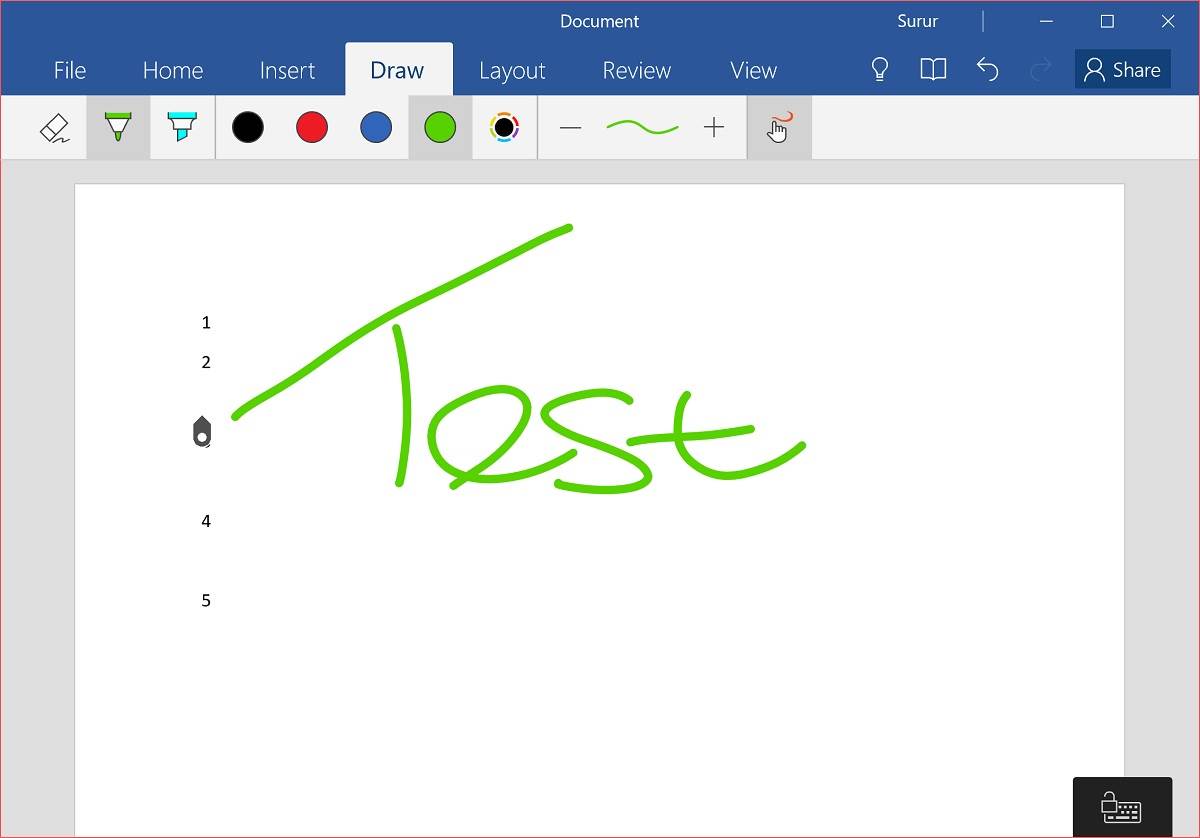
Task: Open the touch keyboard icon
Action: pos(1122,806)
